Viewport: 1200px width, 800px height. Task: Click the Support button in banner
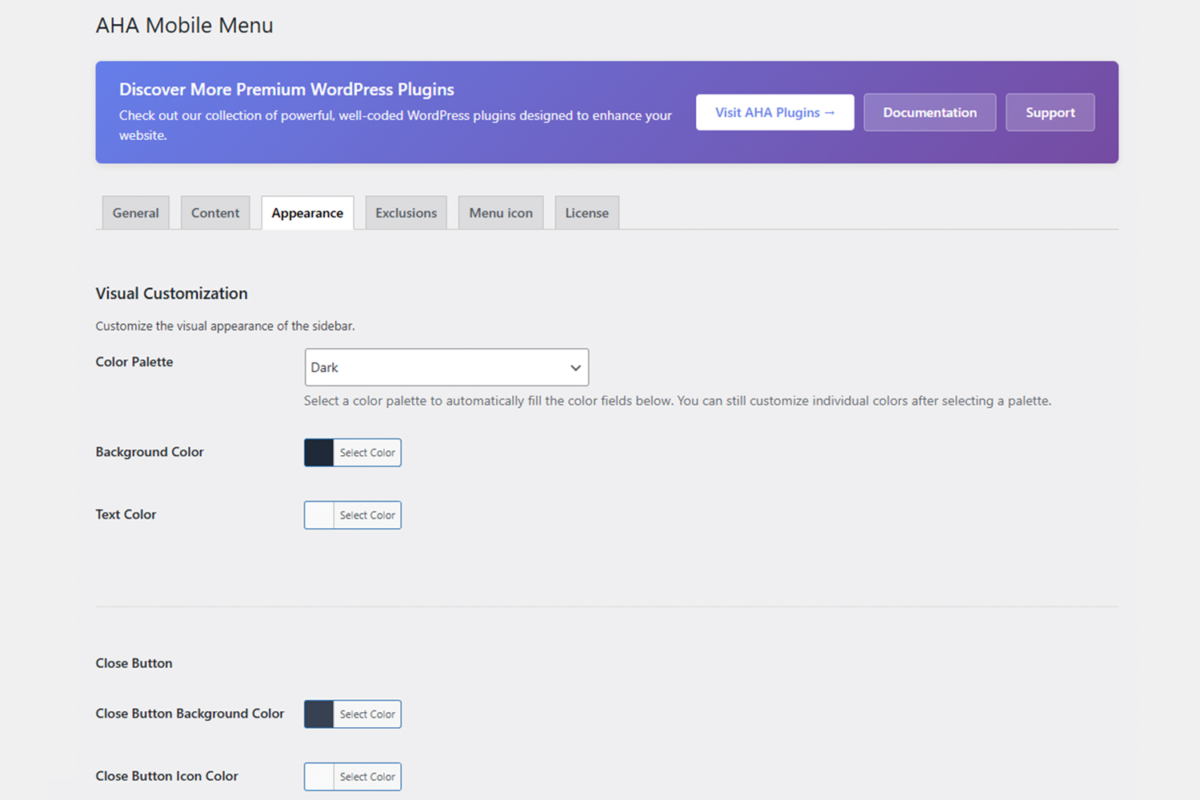point(1050,113)
